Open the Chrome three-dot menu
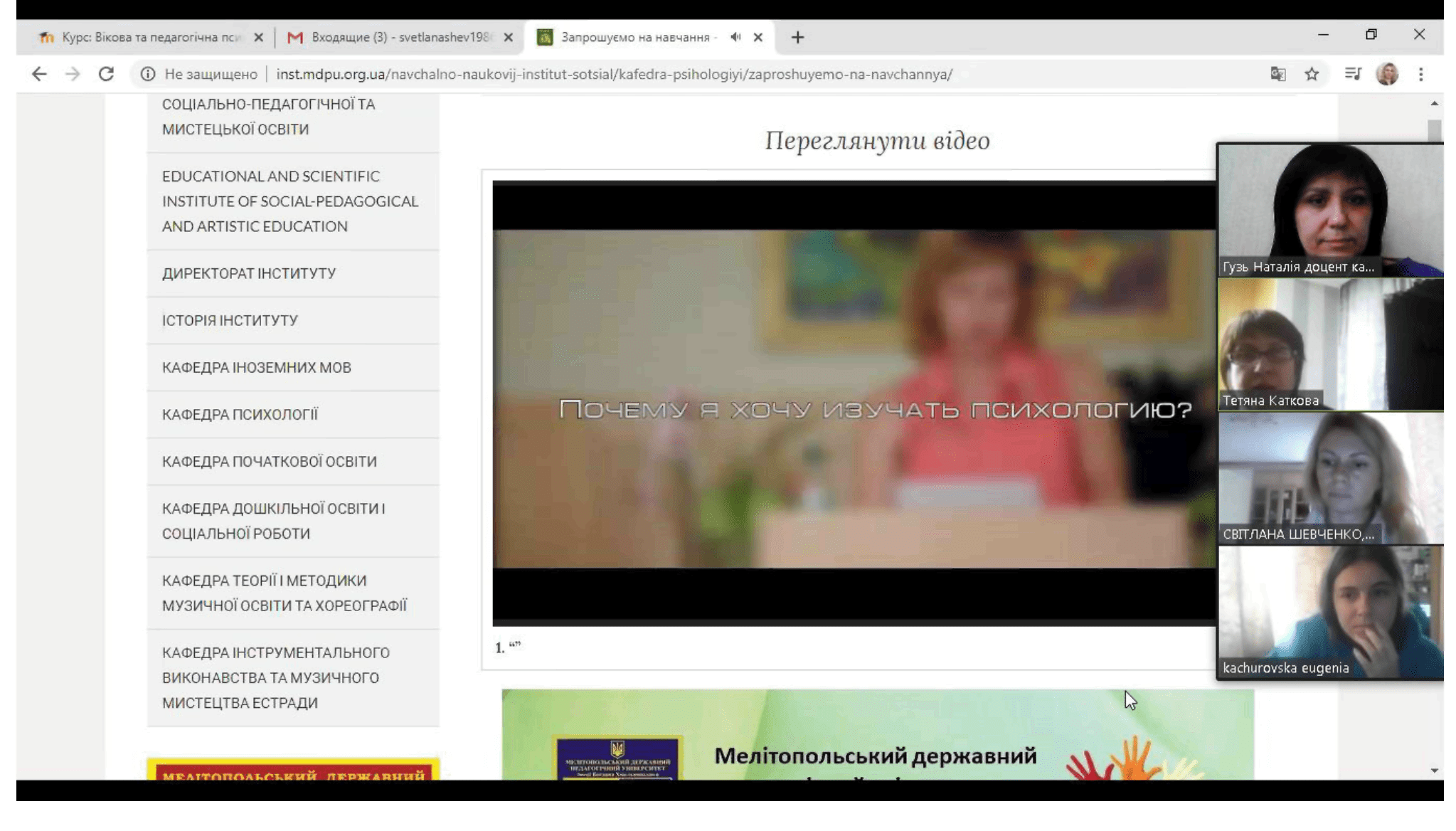Screen dimensions: 1456x831 (1420, 74)
